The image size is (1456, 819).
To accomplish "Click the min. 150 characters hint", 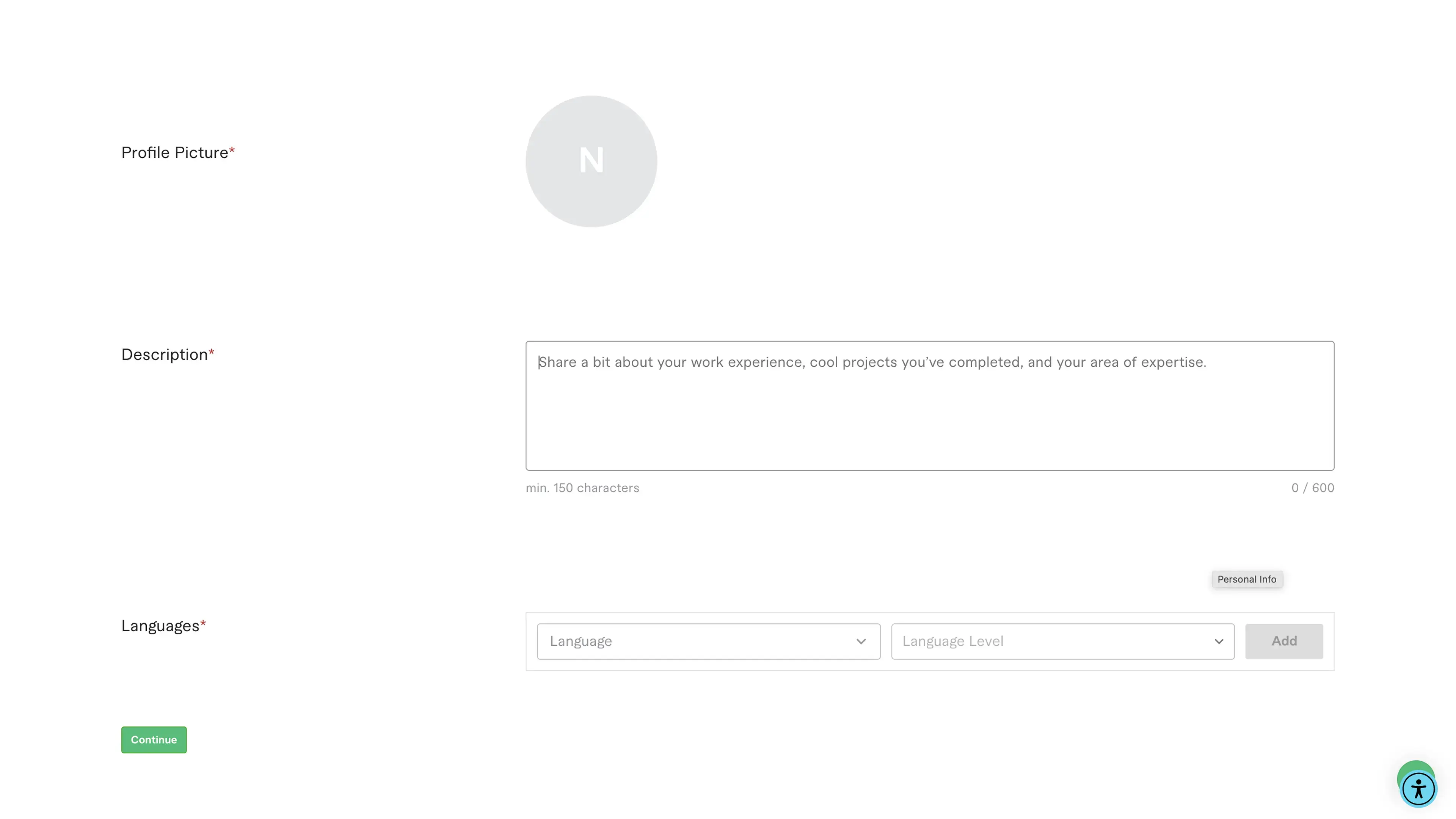I will 582,488.
